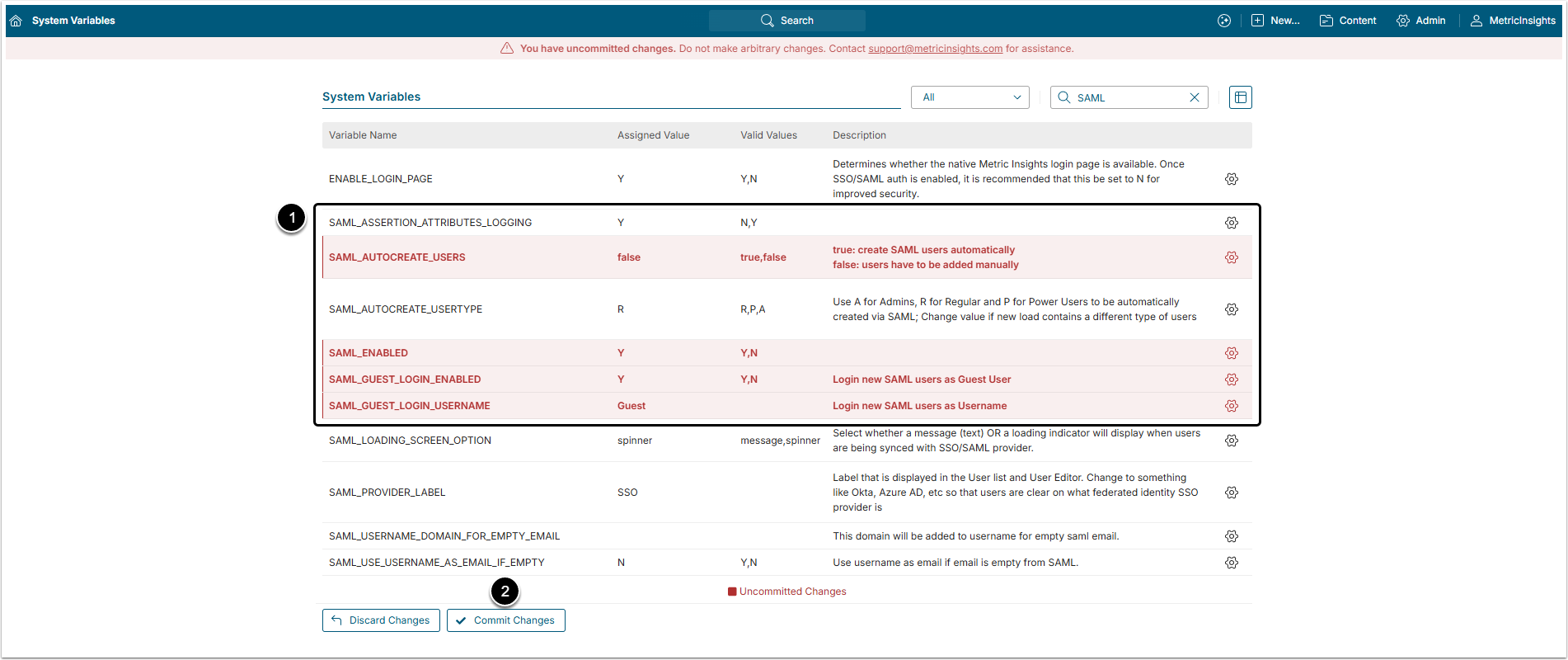Select the SAML_GUEST_LOGIN_USERNAME variable row
Image resolution: width=1568 pixels, height=660 pixels.
click(410, 406)
